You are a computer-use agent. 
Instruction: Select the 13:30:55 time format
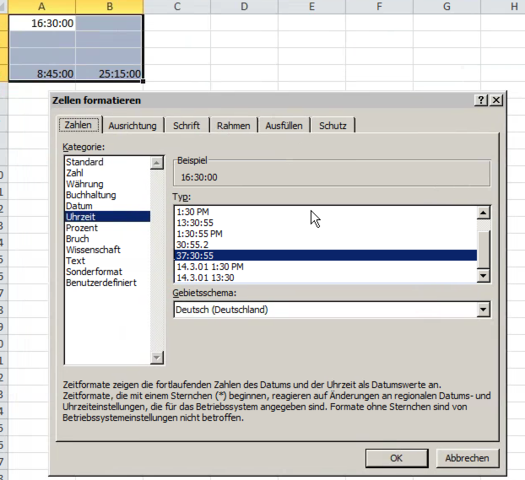326,223
